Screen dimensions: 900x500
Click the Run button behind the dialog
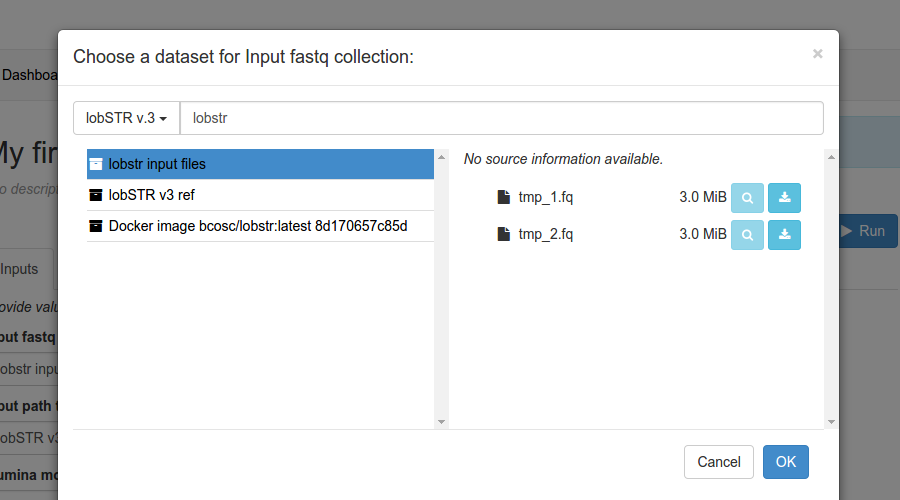point(868,231)
